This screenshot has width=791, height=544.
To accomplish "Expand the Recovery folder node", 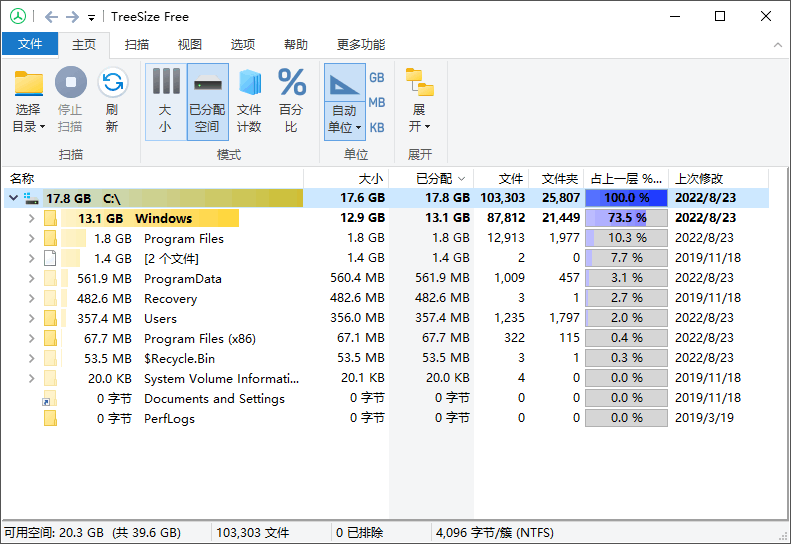I will 32,298.
